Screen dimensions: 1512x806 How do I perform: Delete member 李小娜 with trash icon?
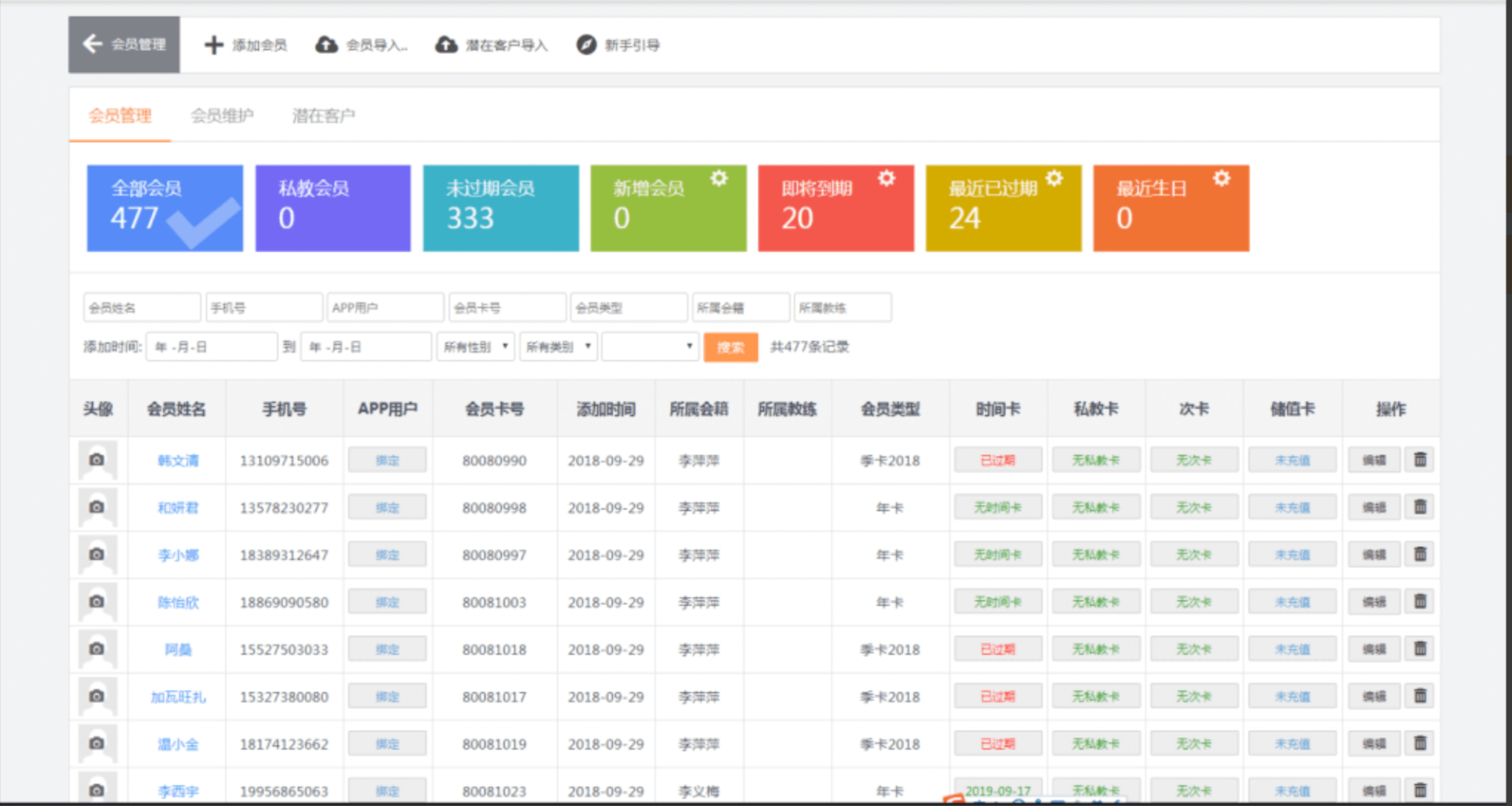[1420, 554]
